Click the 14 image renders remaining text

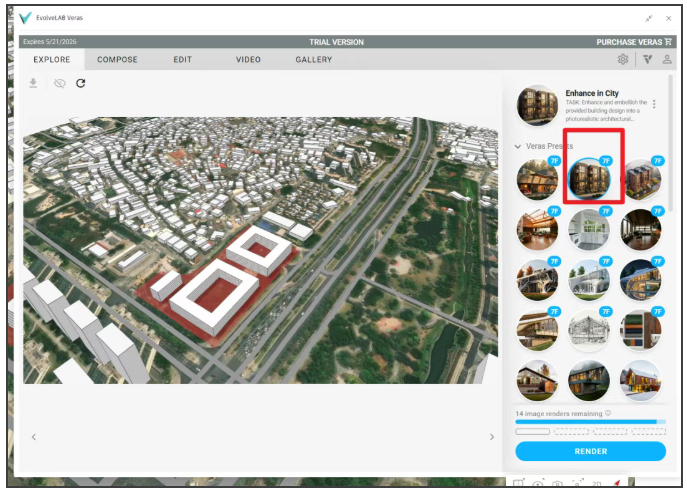point(559,413)
